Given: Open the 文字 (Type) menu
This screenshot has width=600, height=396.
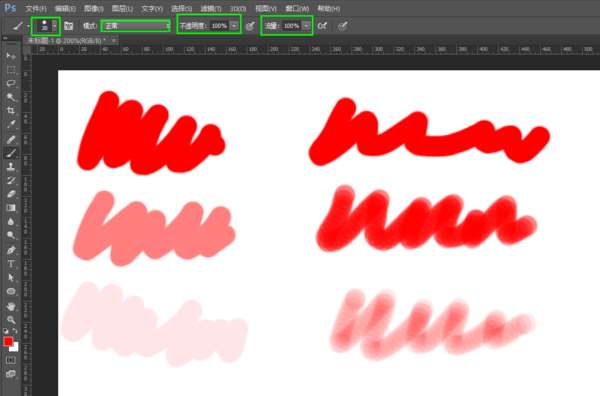Looking at the screenshot, I should tap(152, 8).
